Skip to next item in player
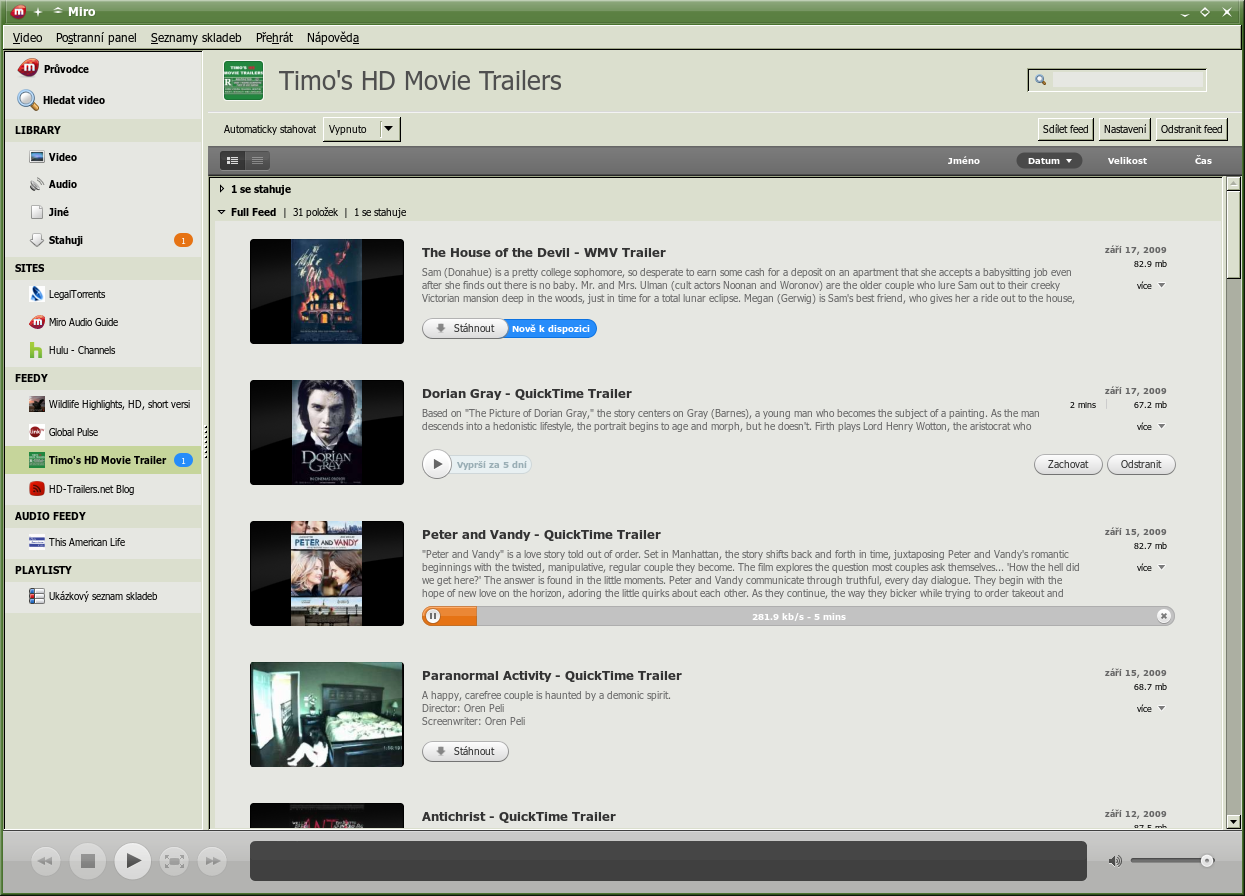Screen dimensions: 1245x896 coord(212,860)
